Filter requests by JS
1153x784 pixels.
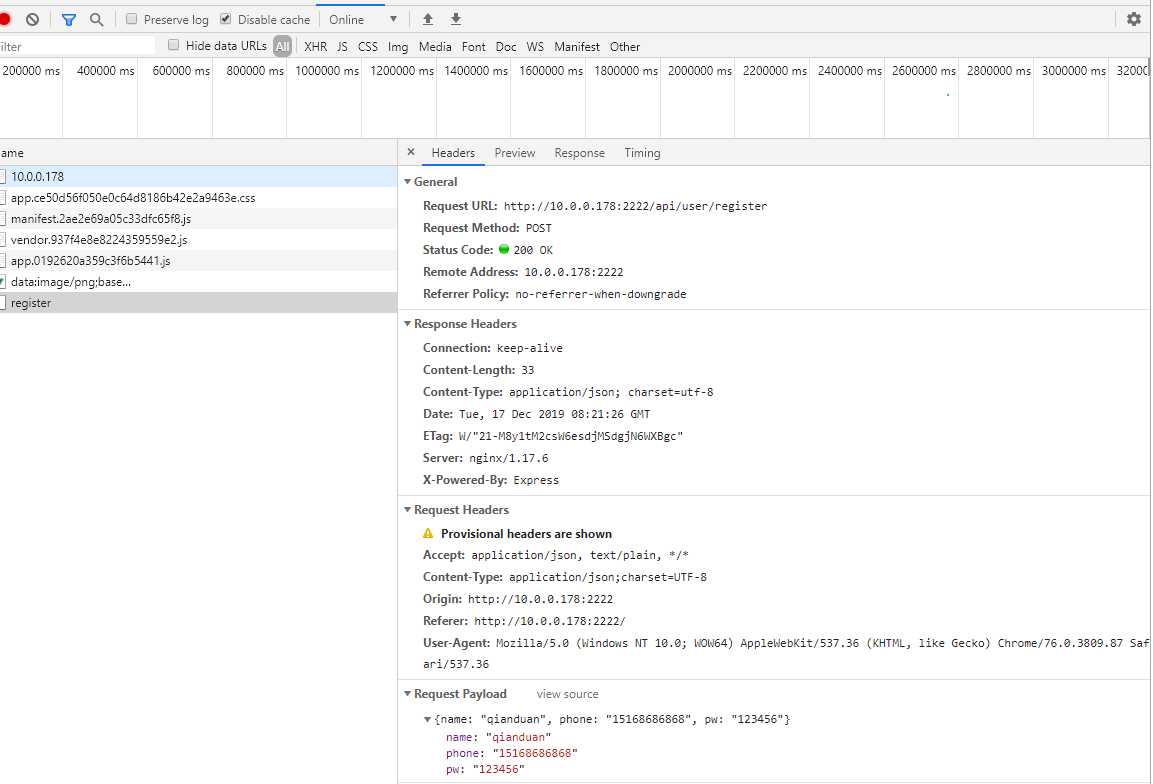tap(342, 46)
